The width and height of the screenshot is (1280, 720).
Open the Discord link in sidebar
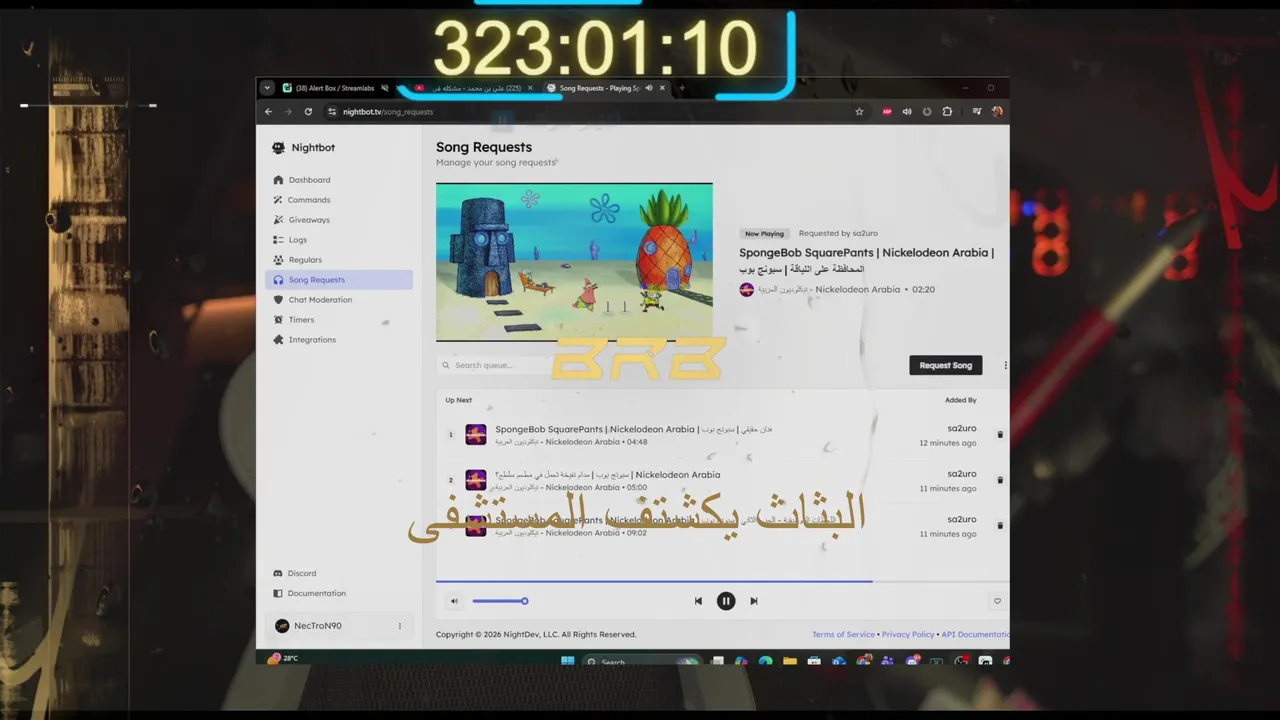(x=339, y=573)
